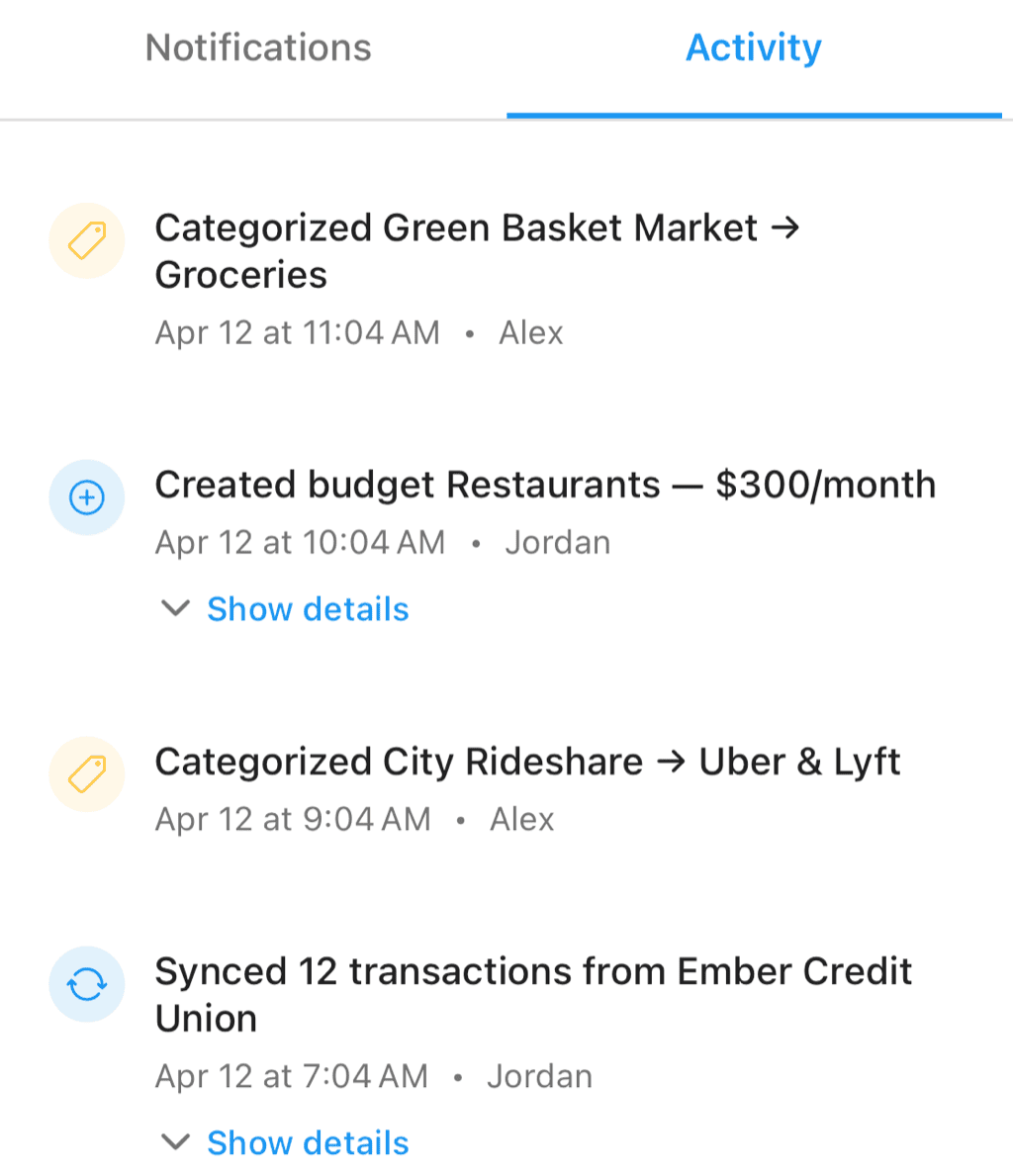Show details for the Restaurants budget entry
This screenshot has height=1176, width=1013.
(x=308, y=609)
